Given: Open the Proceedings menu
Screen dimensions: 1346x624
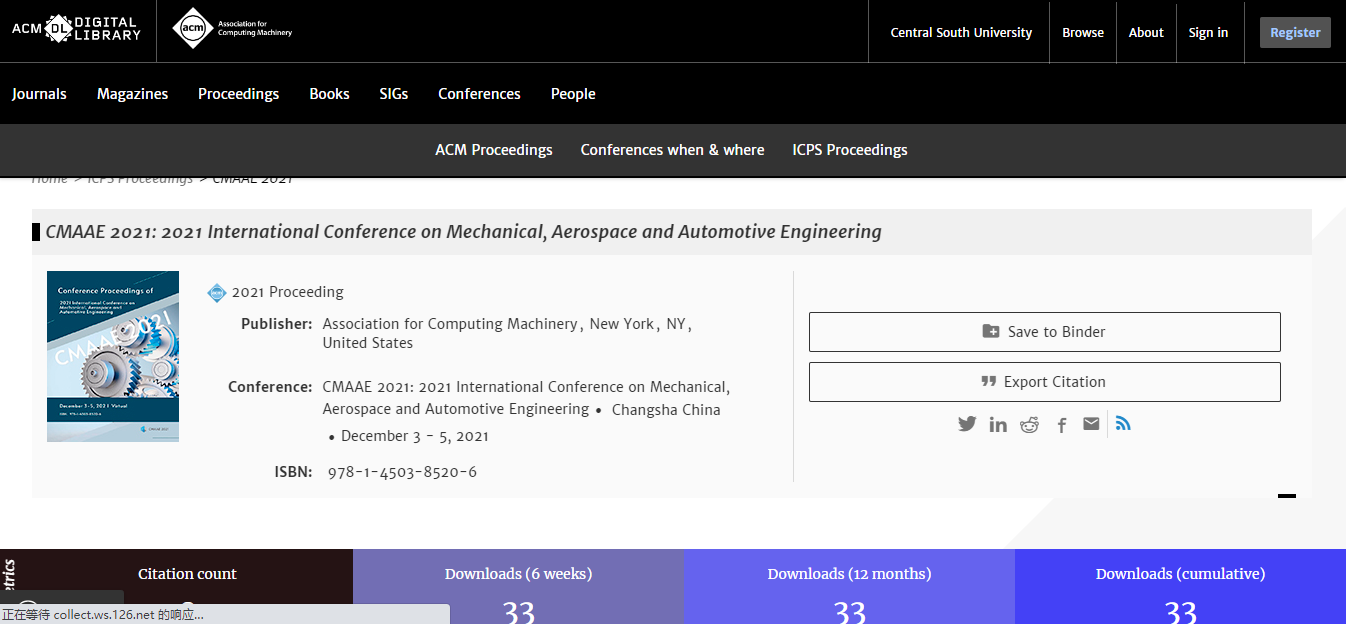Looking at the screenshot, I should [x=238, y=94].
